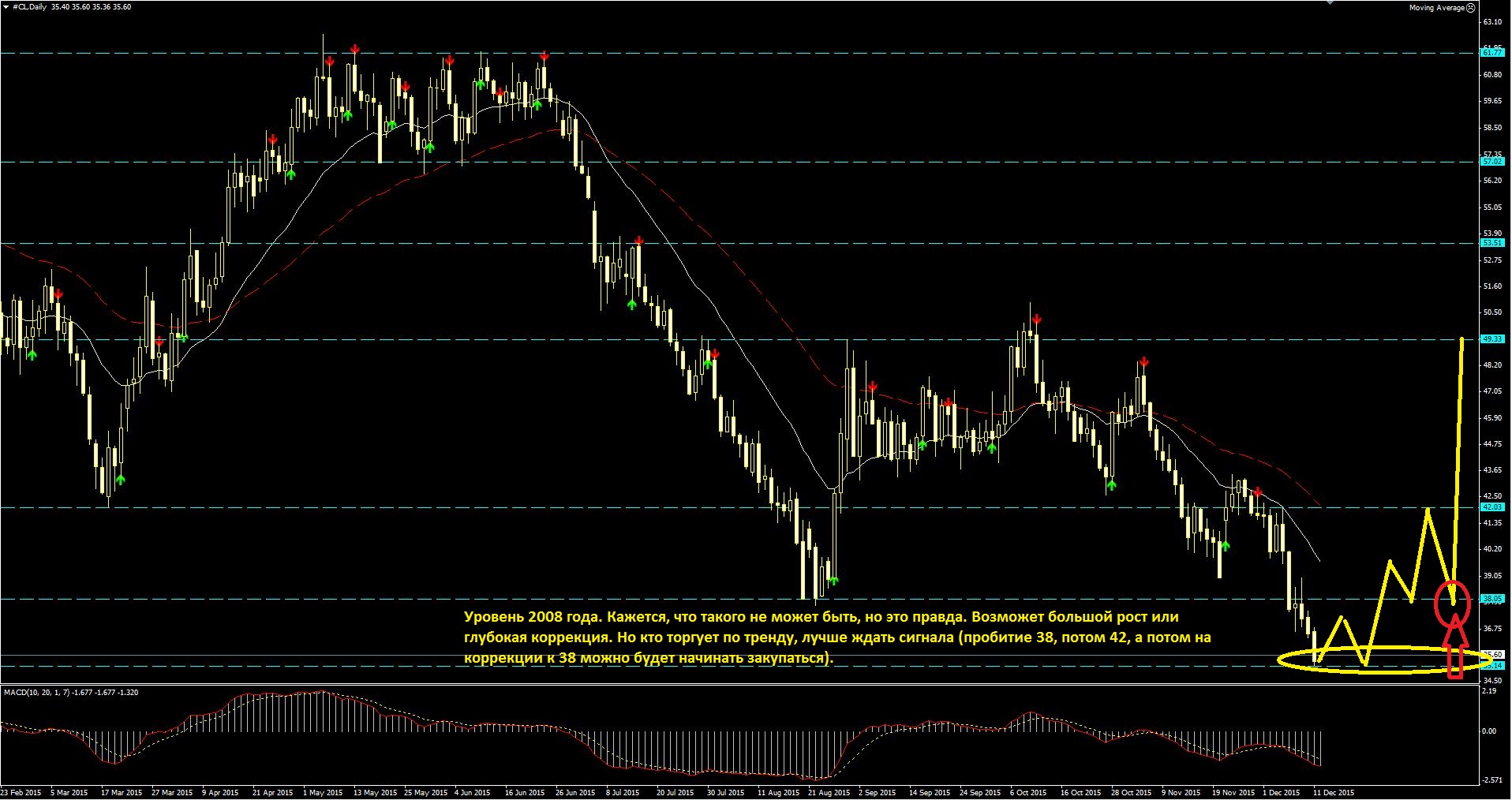Viewport: 1512px width, 800px height.
Task: Select the 49.33 level price tag
Action: (1492, 339)
